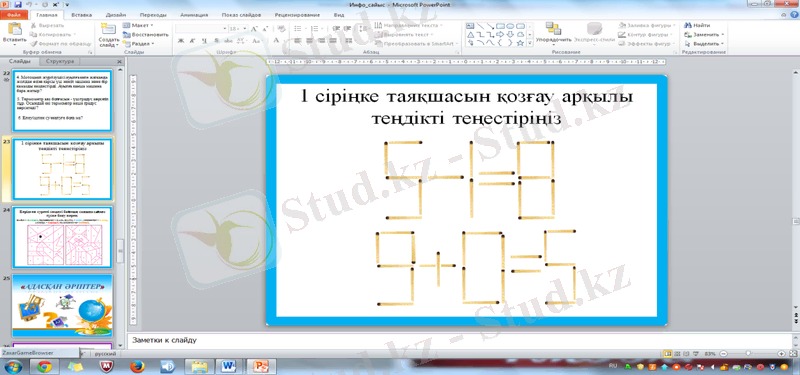Screen dimensions: 800x375
Task: Open the Раздел section dropdown
Action: tap(139, 44)
